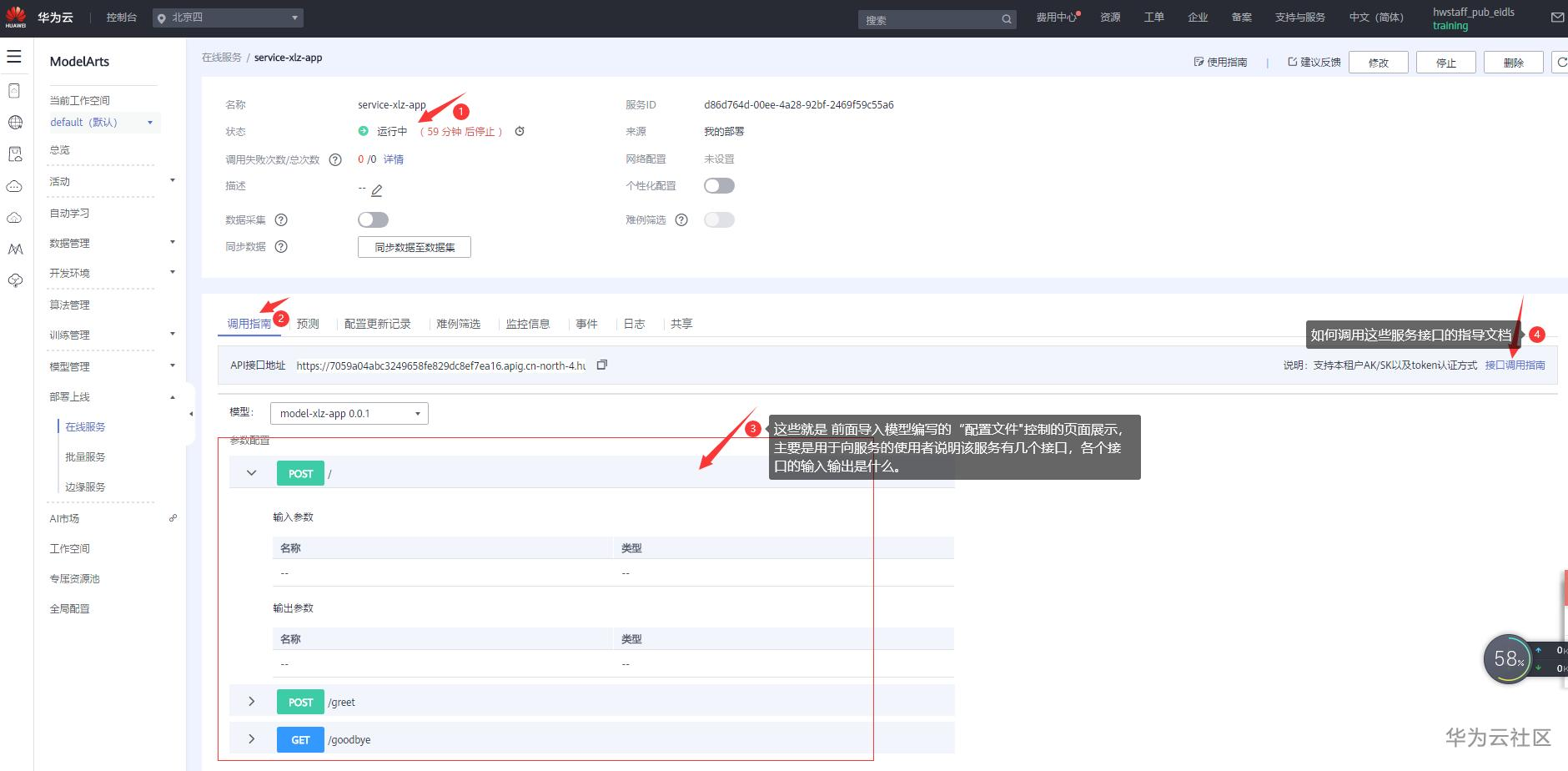Expand the 训练管理 sidebar menu
This screenshot has width=1568, height=771.
coord(173,335)
